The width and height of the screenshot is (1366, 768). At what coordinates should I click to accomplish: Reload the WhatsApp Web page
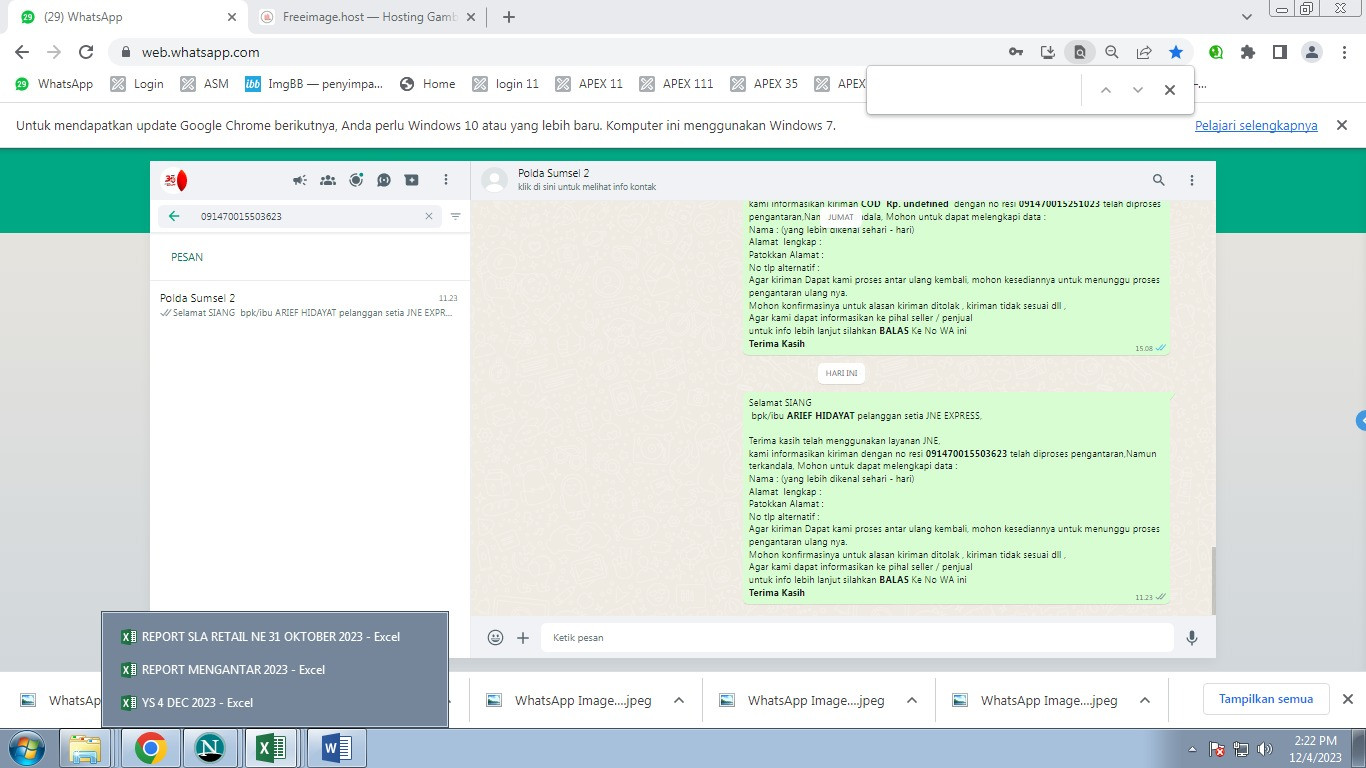86,52
